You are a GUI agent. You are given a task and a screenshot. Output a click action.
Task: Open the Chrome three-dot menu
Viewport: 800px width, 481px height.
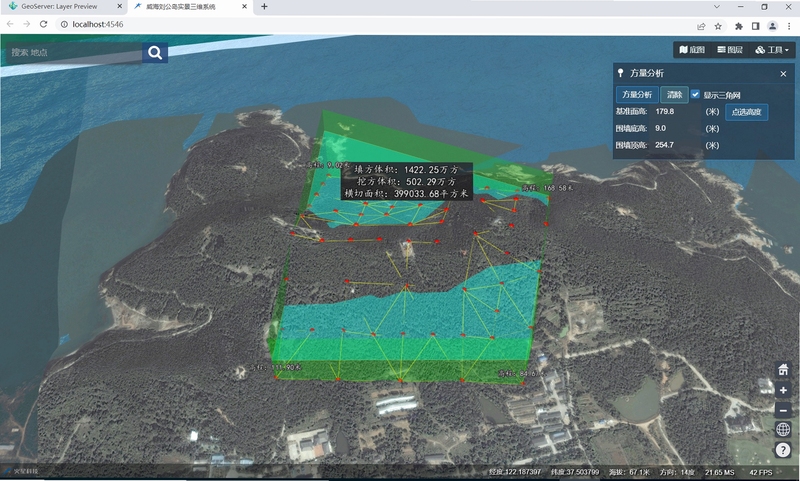tap(789, 26)
